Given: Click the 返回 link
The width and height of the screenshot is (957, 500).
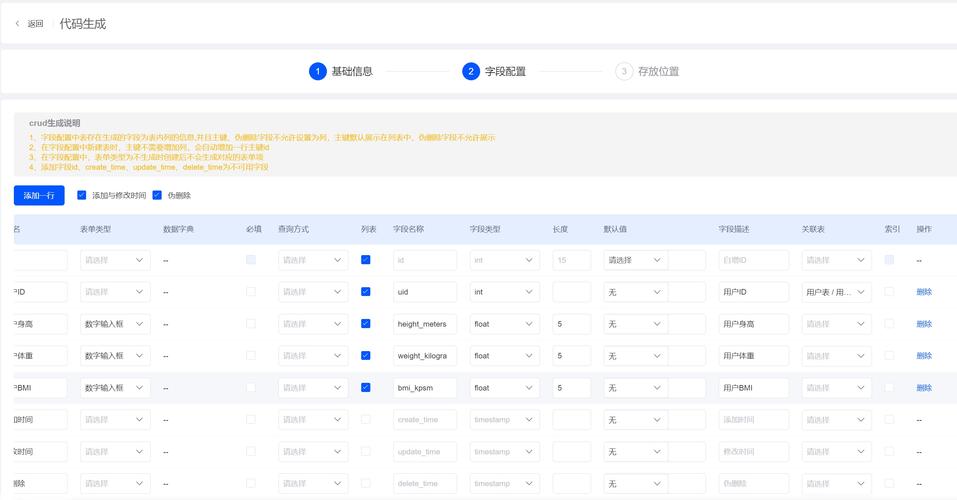Looking at the screenshot, I should click(x=35, y=24).
